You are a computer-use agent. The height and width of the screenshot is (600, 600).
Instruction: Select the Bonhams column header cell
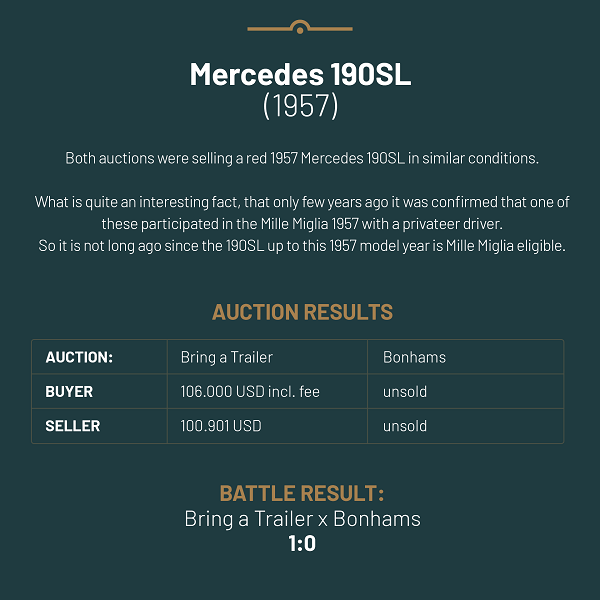click(465, 357)
